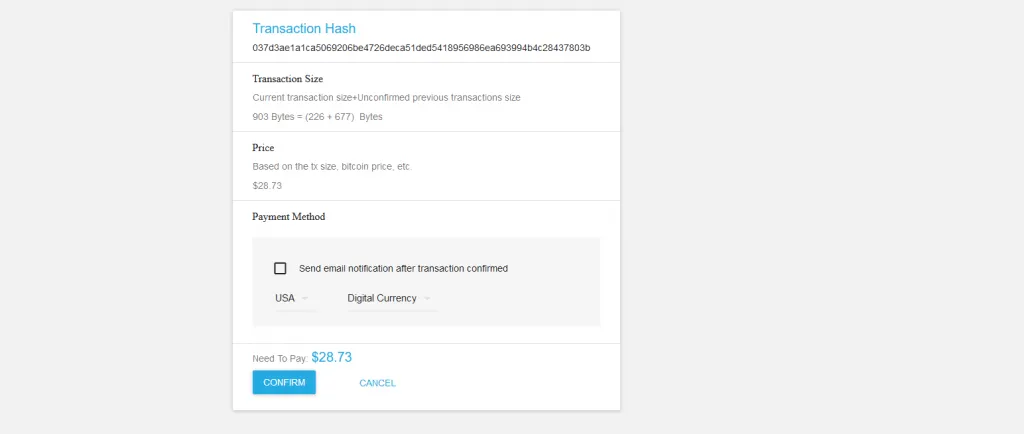1024x434 pixels.
Task: Click the transaction hash string
Action: pyautogui.click(x=421, y=48)
